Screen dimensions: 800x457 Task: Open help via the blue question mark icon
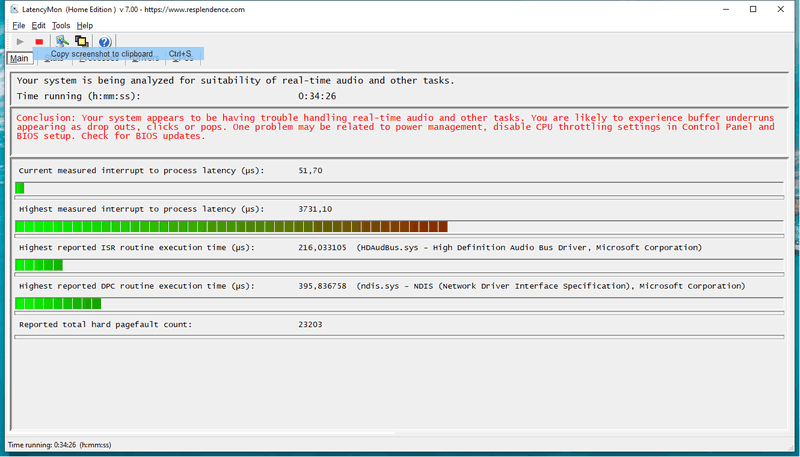pos(105,42)
